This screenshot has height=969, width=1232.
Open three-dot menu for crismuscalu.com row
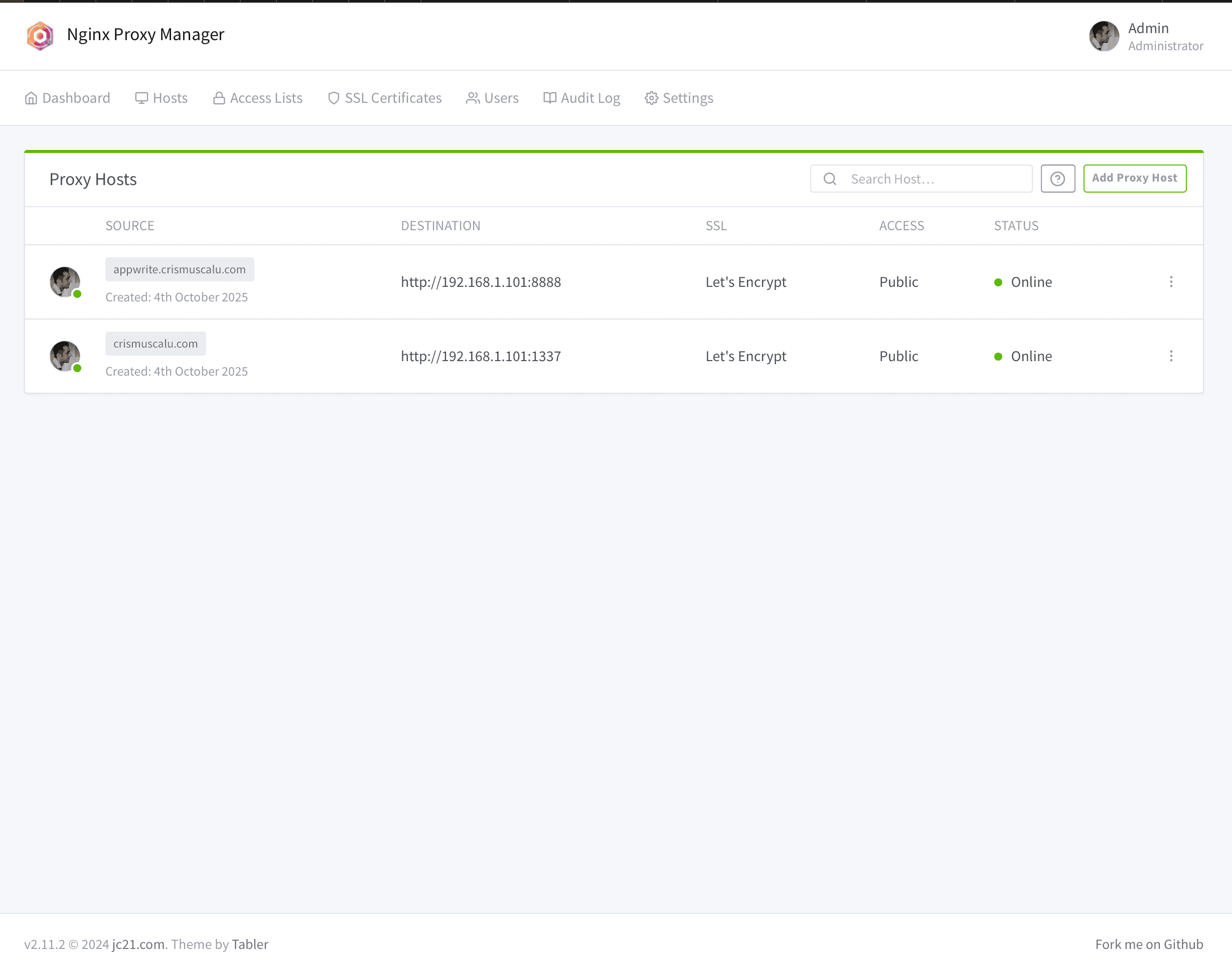pyautogui.click(x=1171, y=356)
